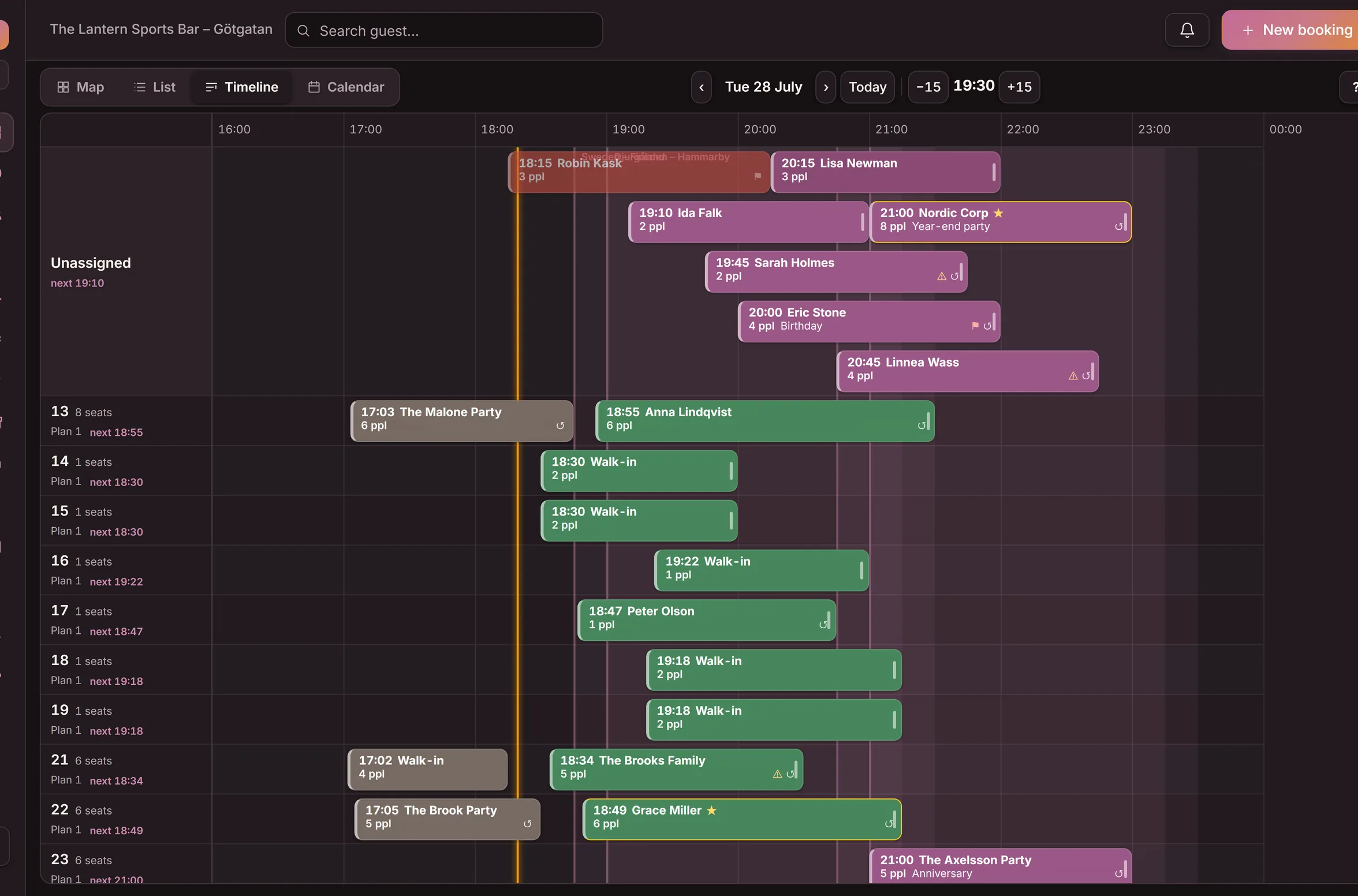This screenshot has width=1358, height=896.
Task: Click recurring icon on The Brook Party booking
Action: click(527, 824)
